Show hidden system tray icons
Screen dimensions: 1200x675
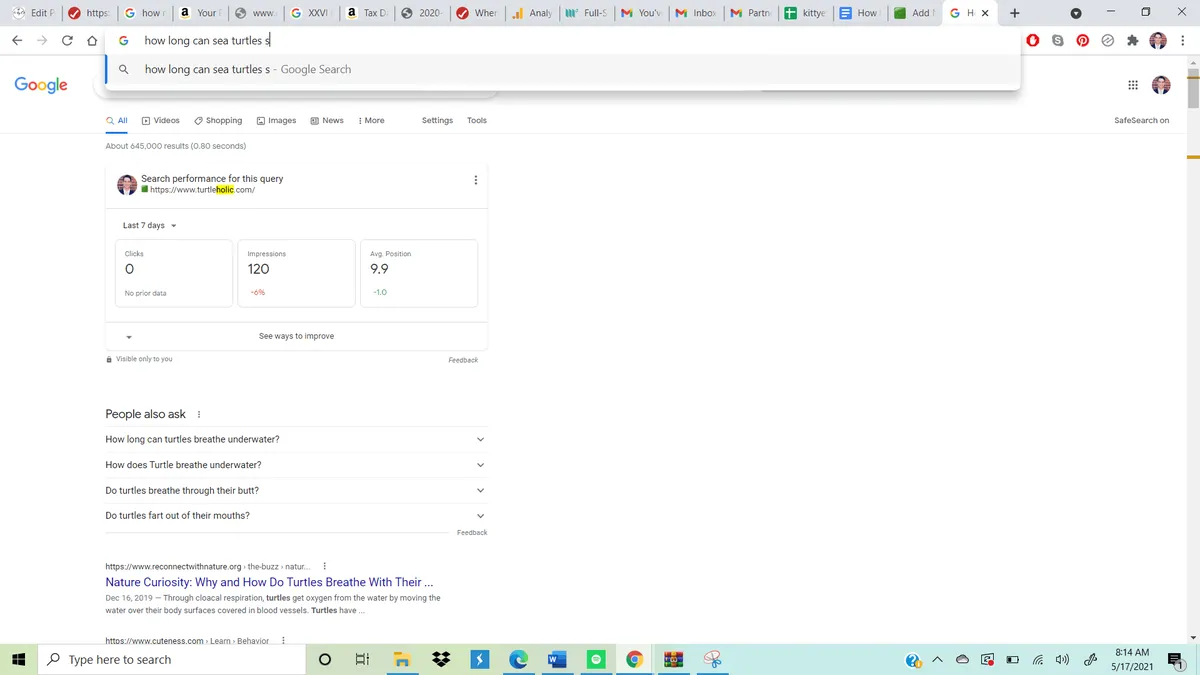pos(937,660)
